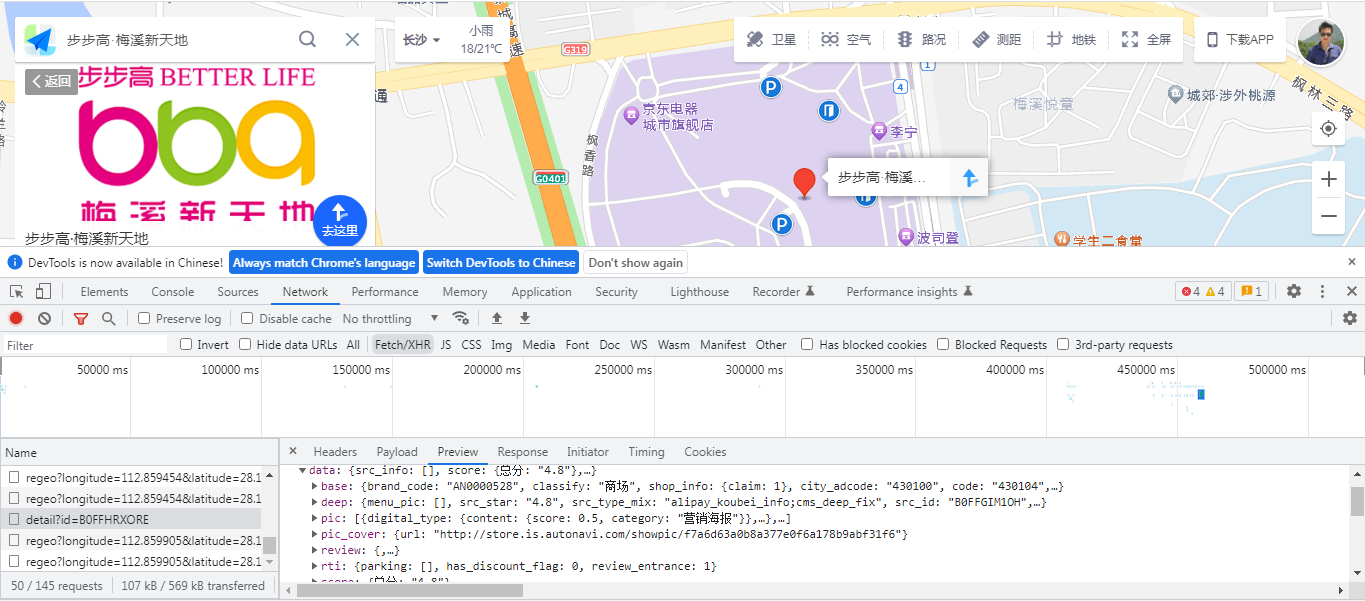Viewport: 1365px width, 601px height.
Task: Click the errors and warnings counter
Action: pyautogui.click(x=1203, y=292)
